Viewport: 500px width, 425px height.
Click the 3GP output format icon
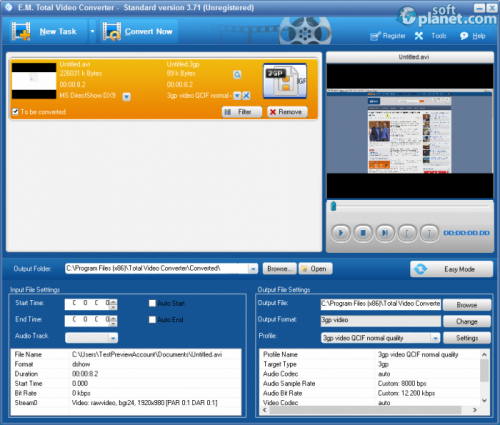point(285,81)
